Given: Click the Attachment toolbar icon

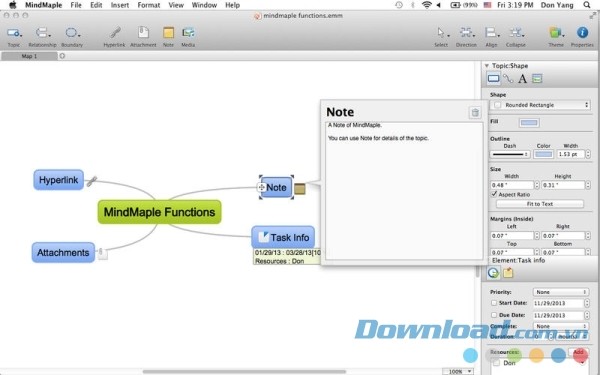Looking at the screenshot, I should 143,33.
